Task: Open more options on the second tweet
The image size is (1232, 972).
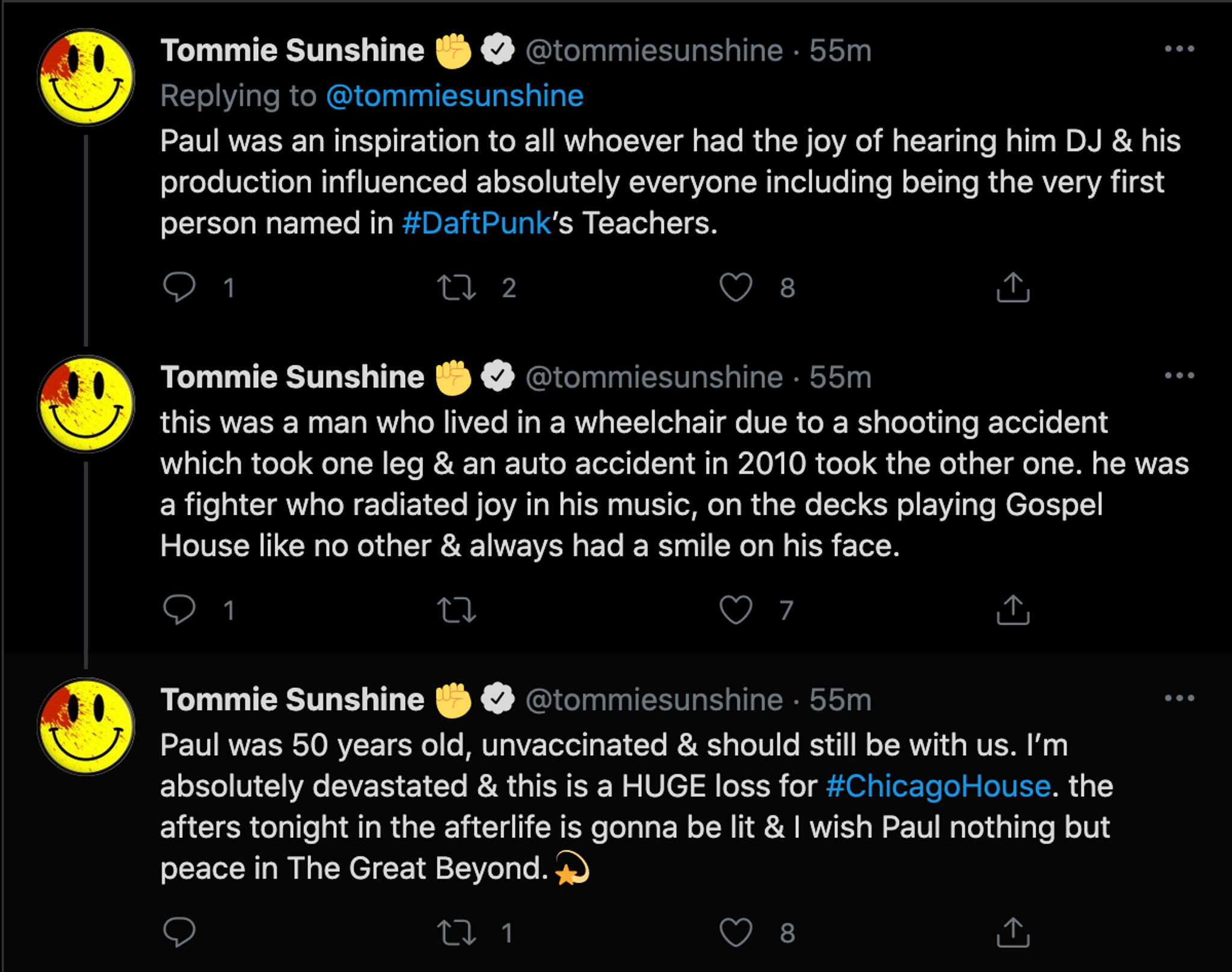Action: tap(1179, 376)
